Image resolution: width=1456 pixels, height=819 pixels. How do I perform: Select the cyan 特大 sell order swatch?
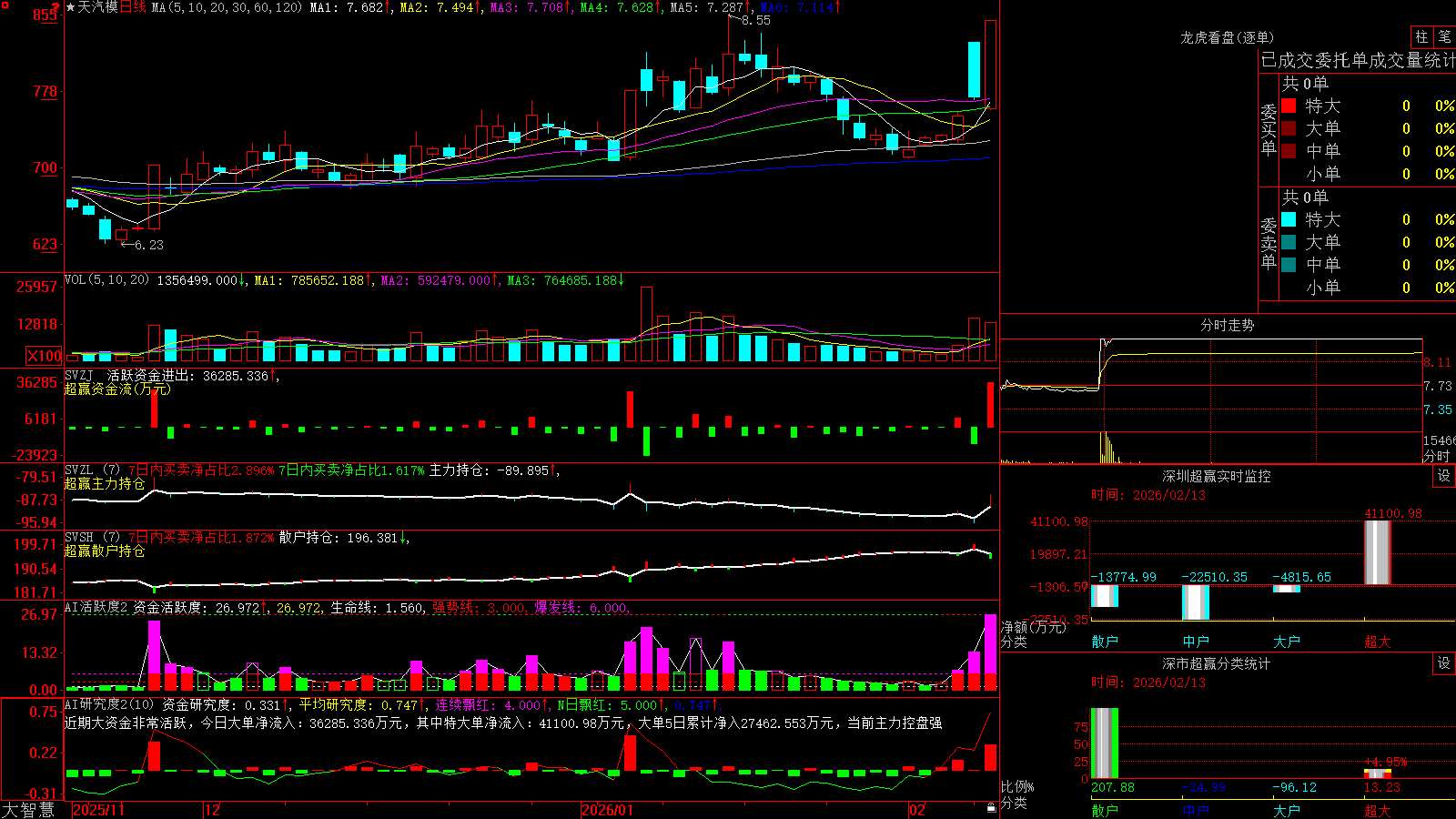point(1289,219)
